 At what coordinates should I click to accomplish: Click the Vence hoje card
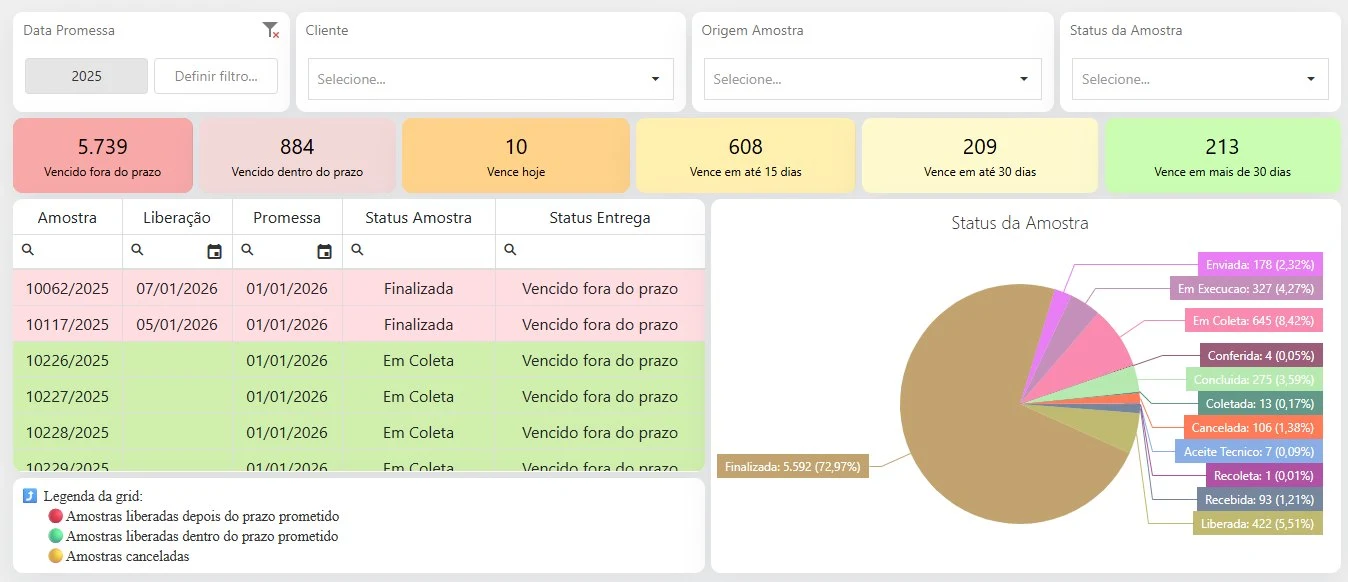pyautogui.click(x=516, y=155)
